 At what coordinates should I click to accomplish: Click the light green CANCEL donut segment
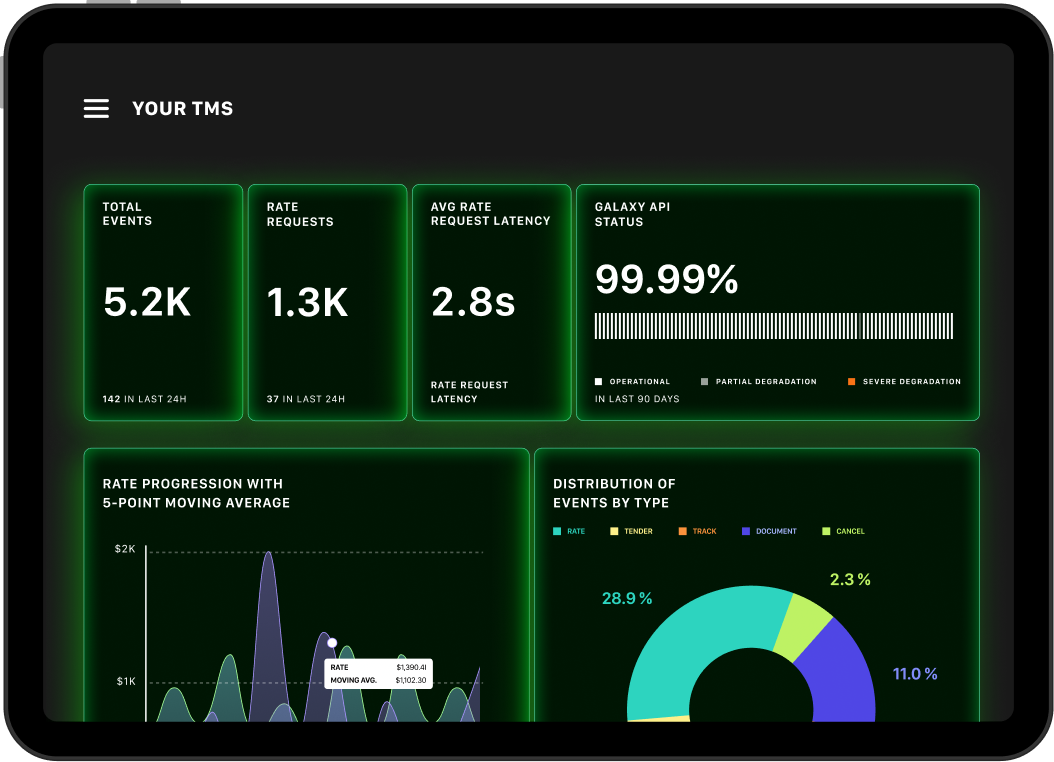(802, 625)
